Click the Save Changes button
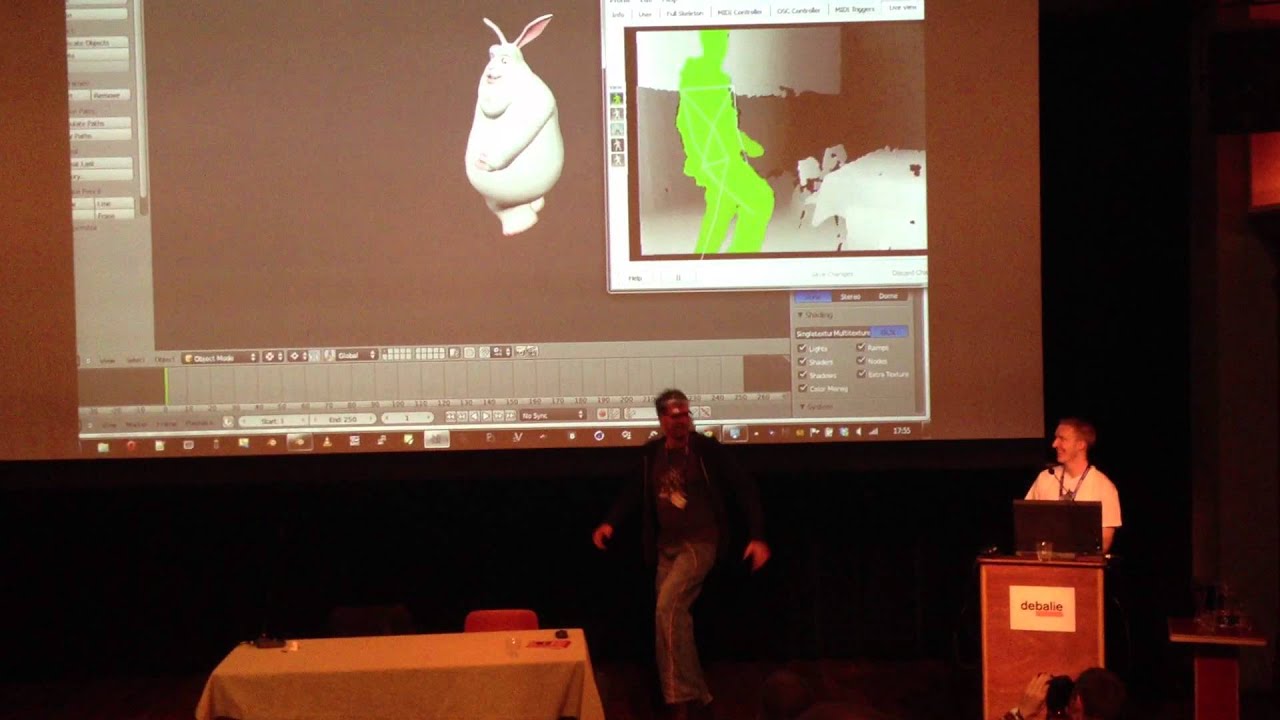 pos(832,274)
